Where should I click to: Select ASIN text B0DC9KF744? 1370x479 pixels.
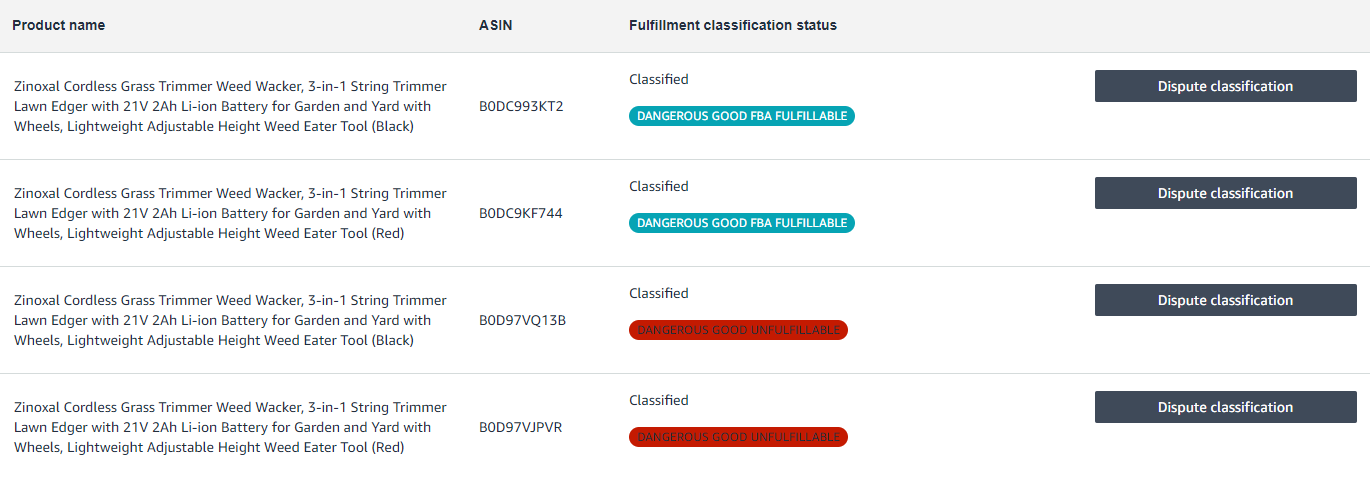[521, 213]
